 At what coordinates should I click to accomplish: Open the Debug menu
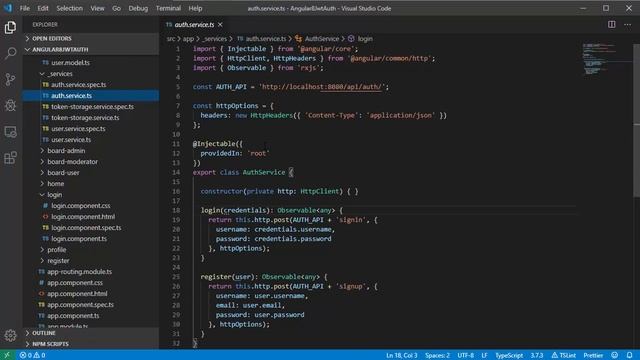tap(138, 8)
